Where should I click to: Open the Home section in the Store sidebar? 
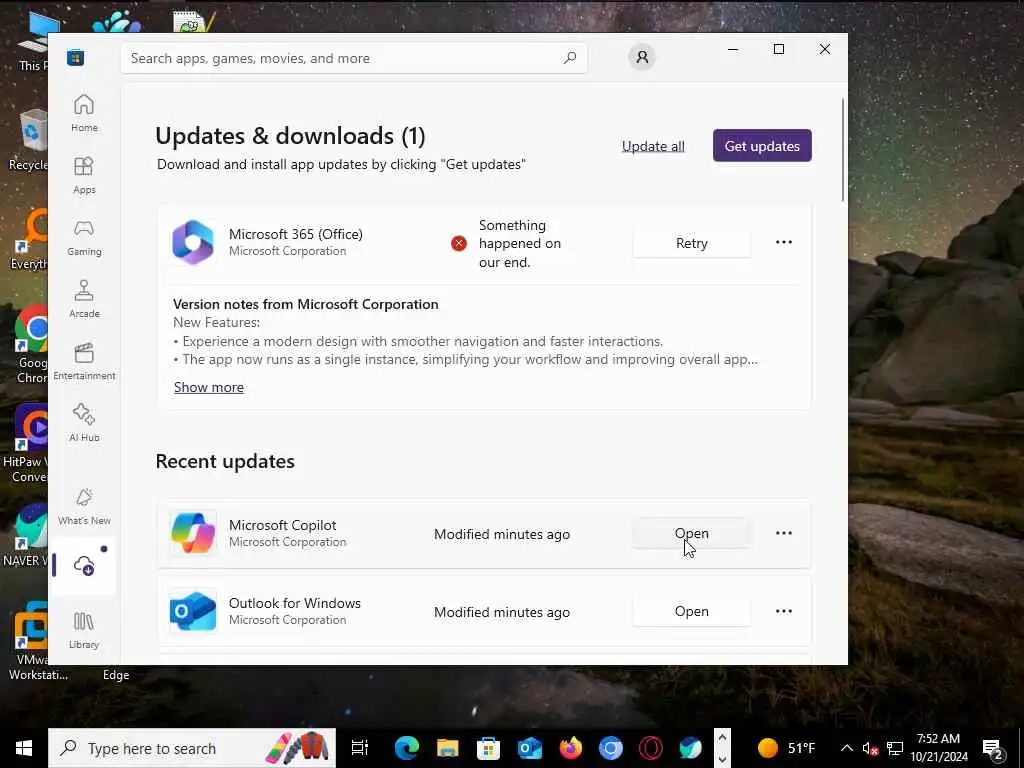click(x=84, y=113)
